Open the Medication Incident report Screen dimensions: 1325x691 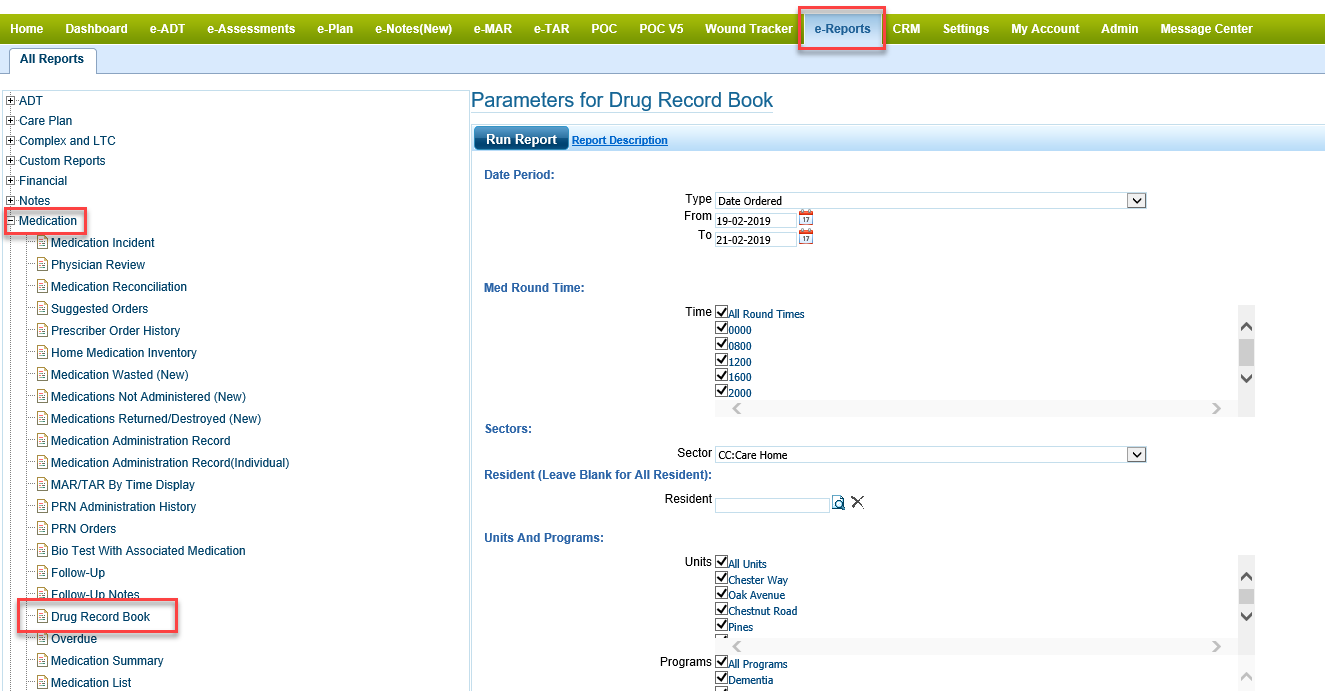pos(103,242)
